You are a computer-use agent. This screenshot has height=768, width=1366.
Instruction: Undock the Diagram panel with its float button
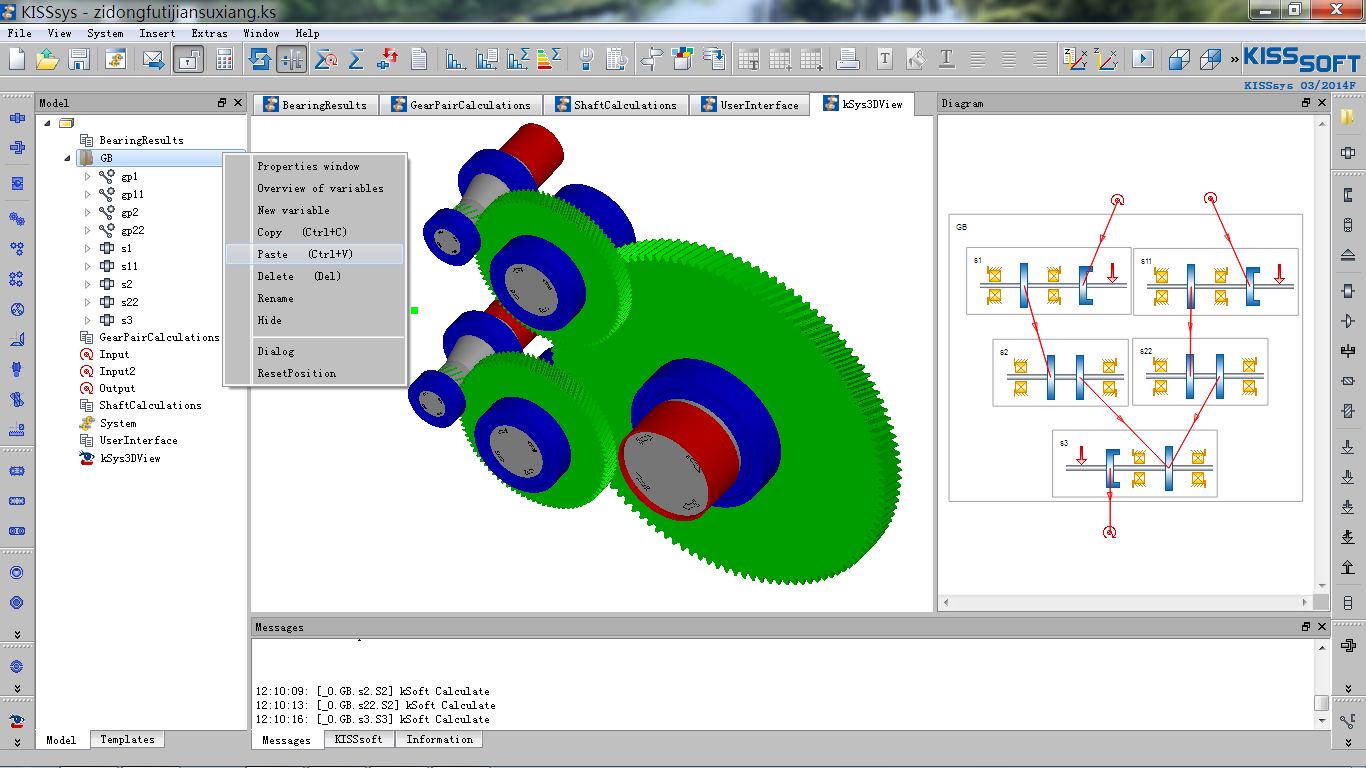point(1306,103)
